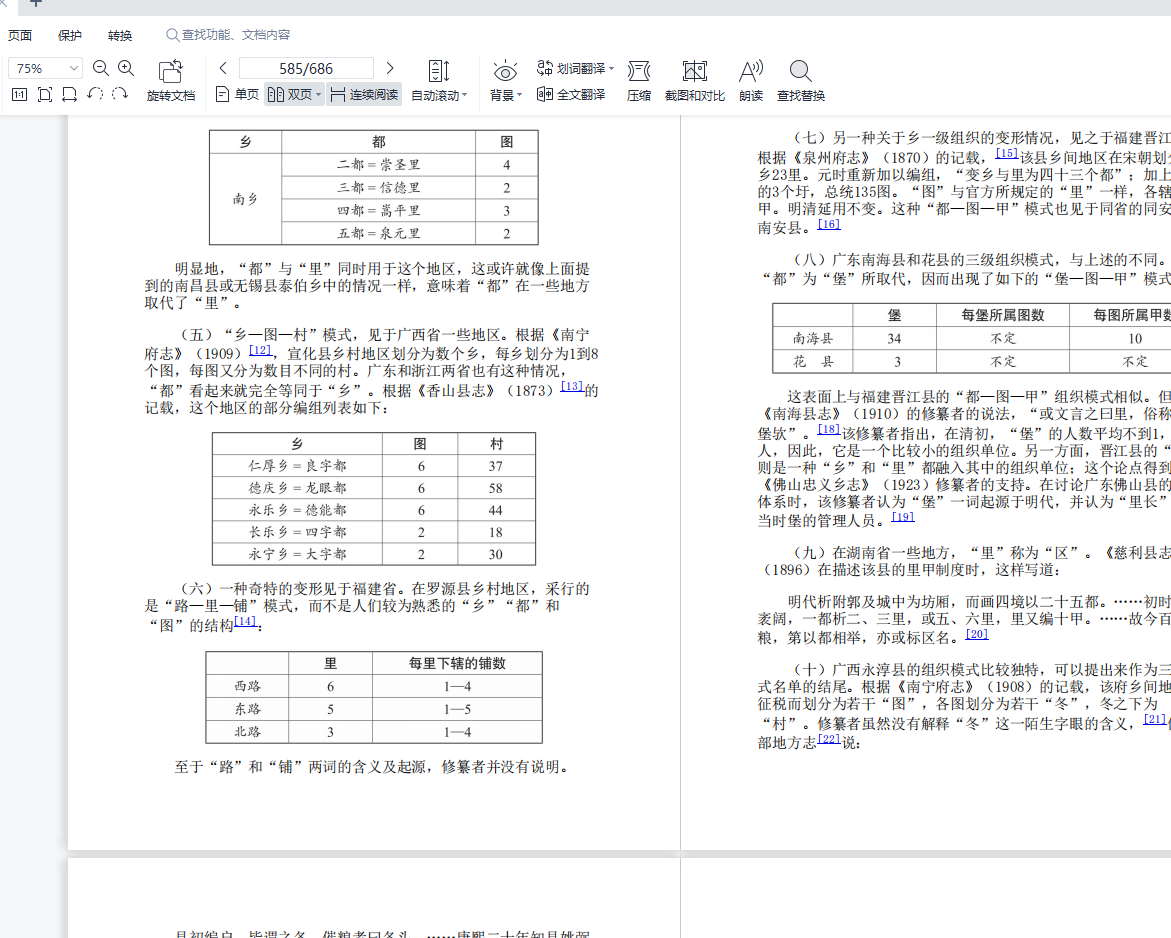Screen dimensions: 1171x938
Task: Rotate view counterclockwise
Action: pyautogui.click(x=95, y=94)
